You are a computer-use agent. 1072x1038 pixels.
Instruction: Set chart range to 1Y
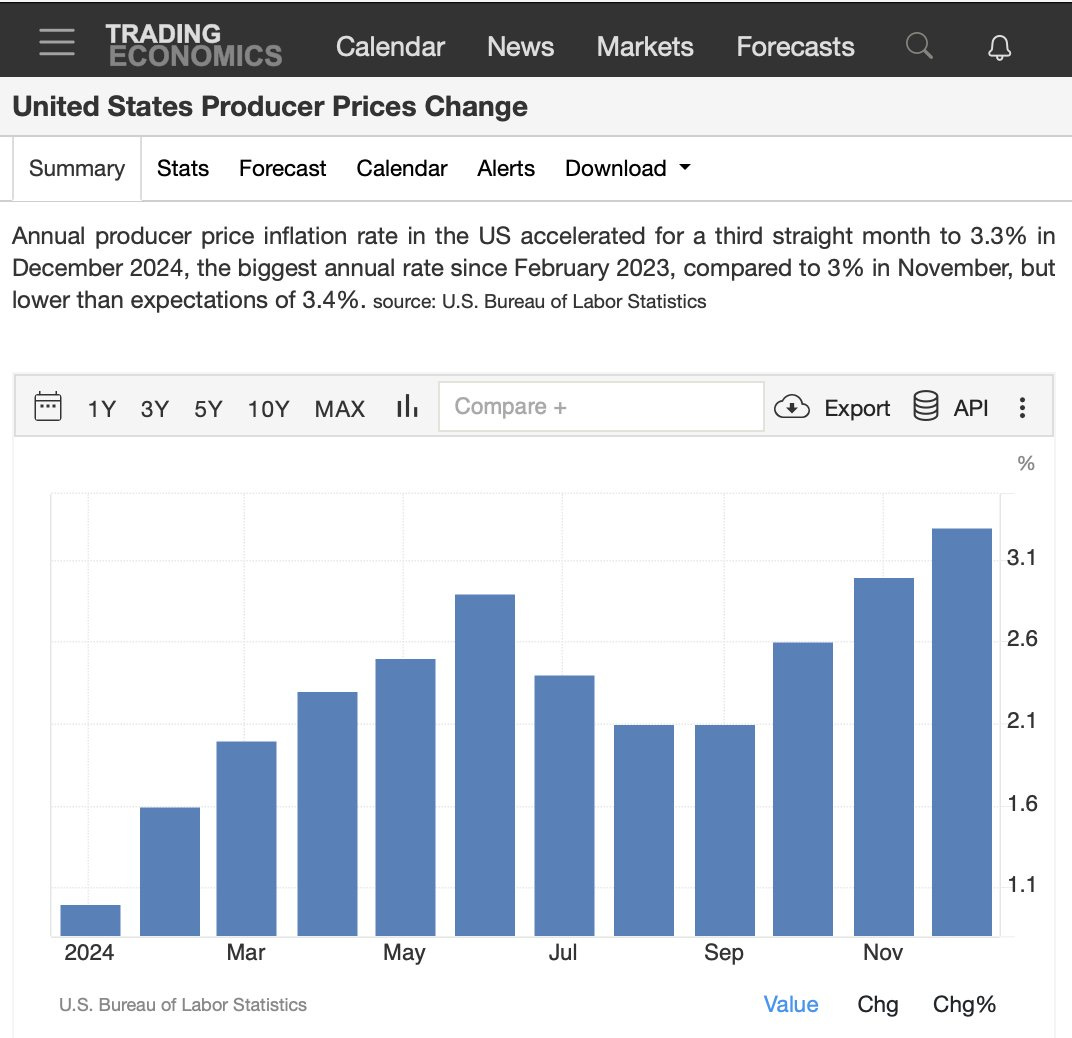click(x=101, y=409)
